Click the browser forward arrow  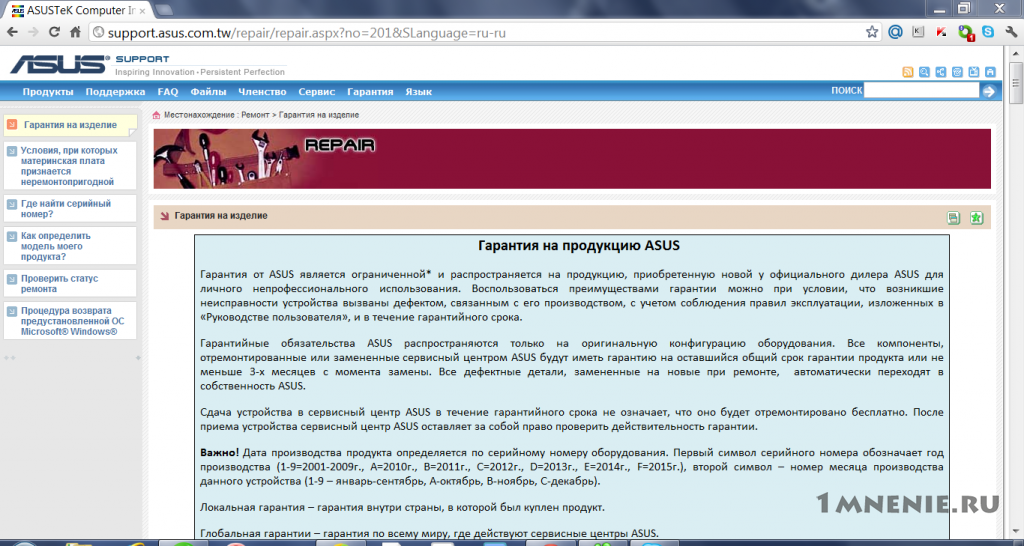click(x=33, y=32)
